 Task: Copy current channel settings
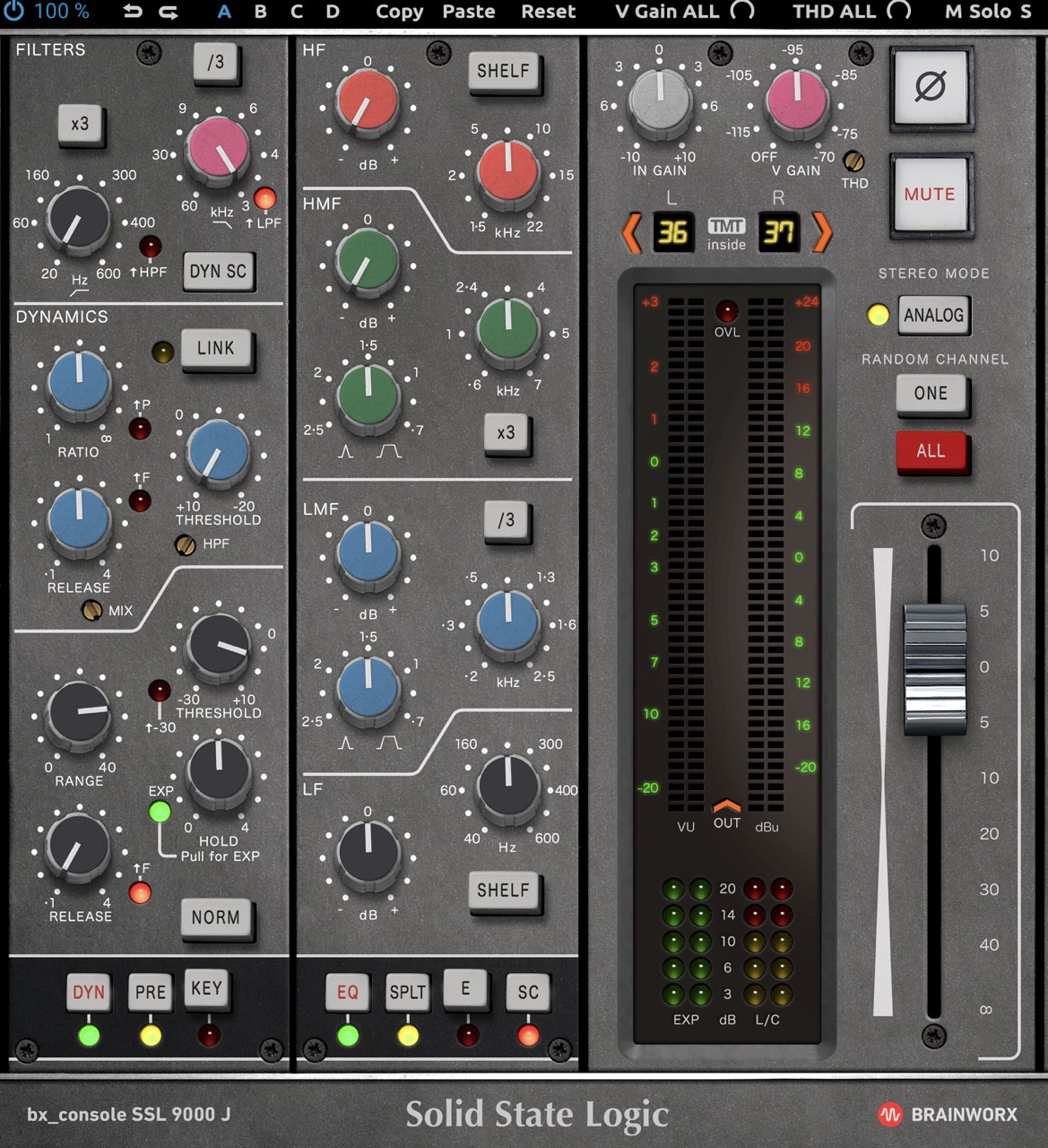pyautogui.click(x=399, y=12)
